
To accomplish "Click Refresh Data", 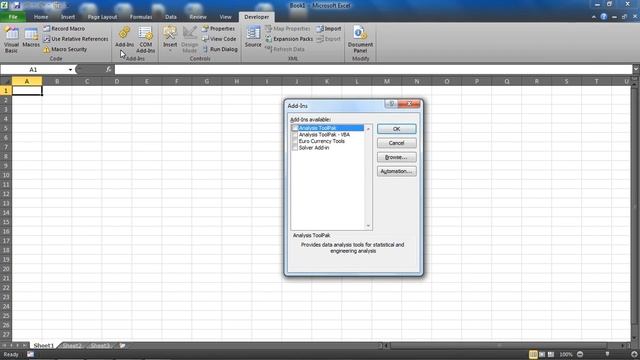I will click(284, 49).
